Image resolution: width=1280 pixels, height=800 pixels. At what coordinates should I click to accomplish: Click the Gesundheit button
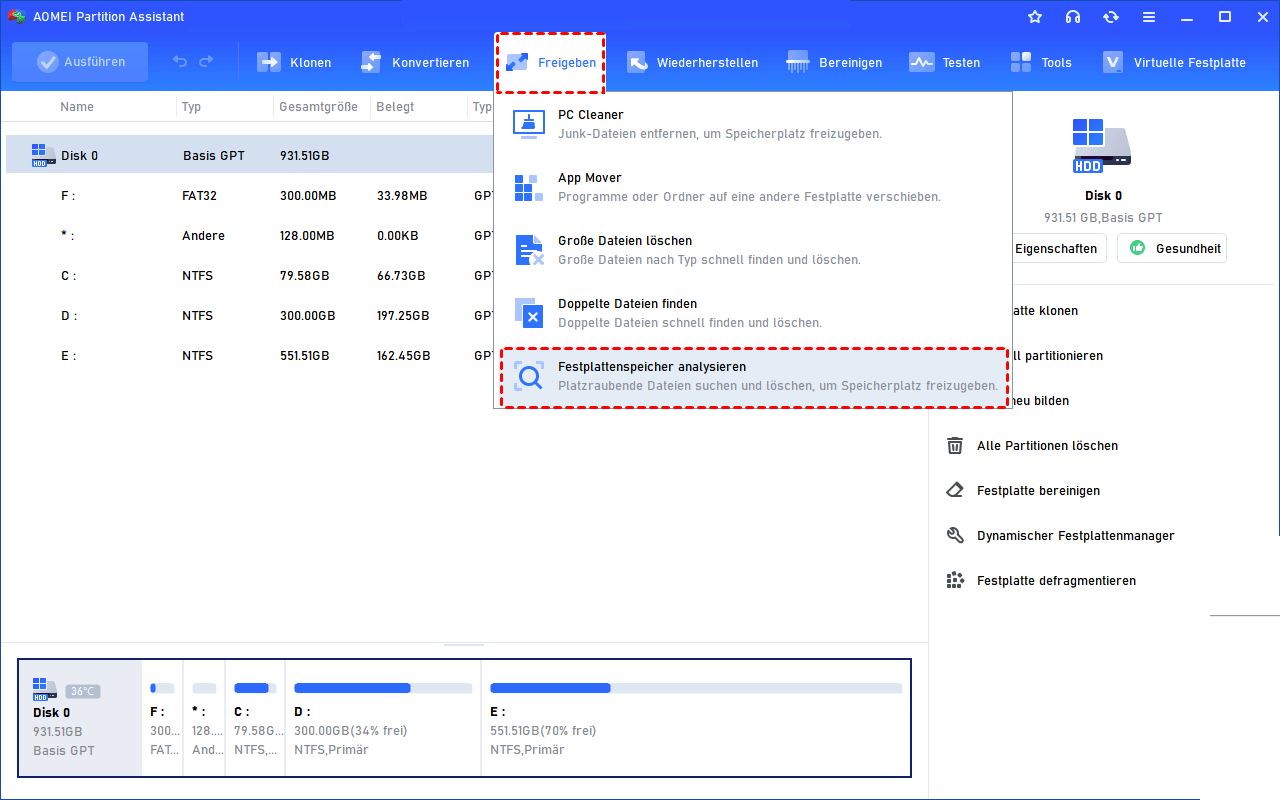1172,249
